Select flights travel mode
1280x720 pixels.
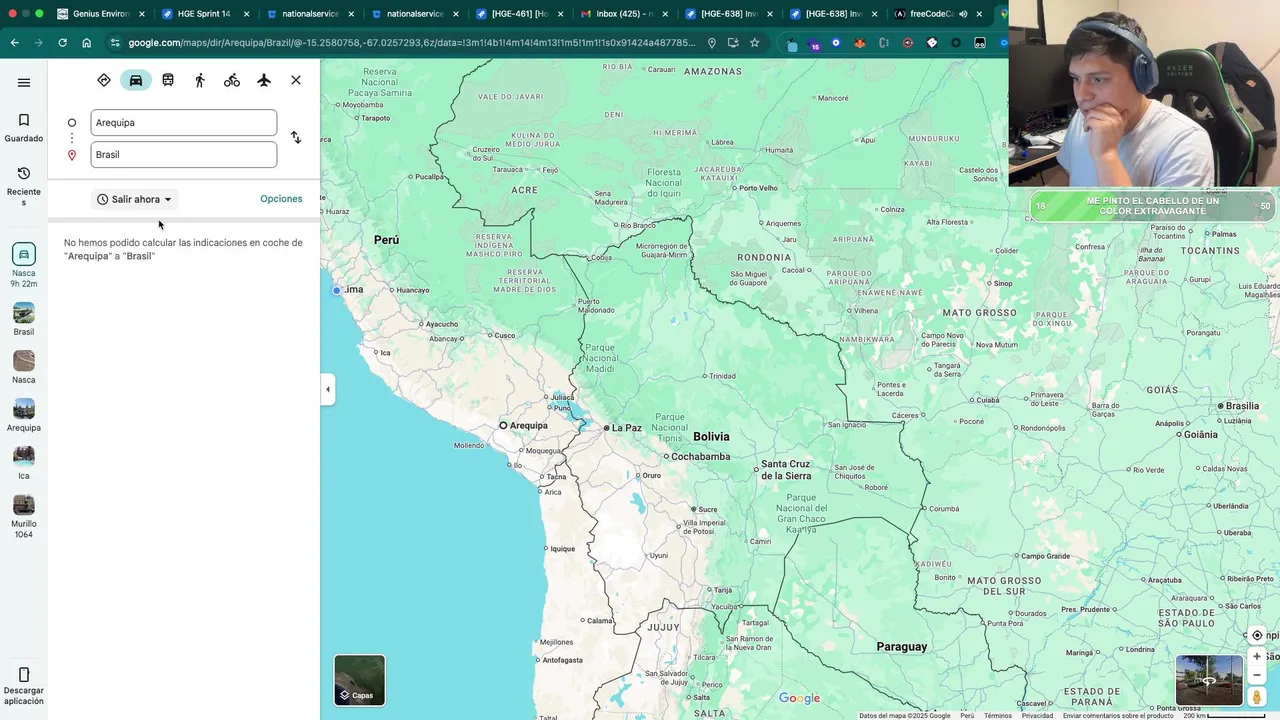tap(264, 80)
